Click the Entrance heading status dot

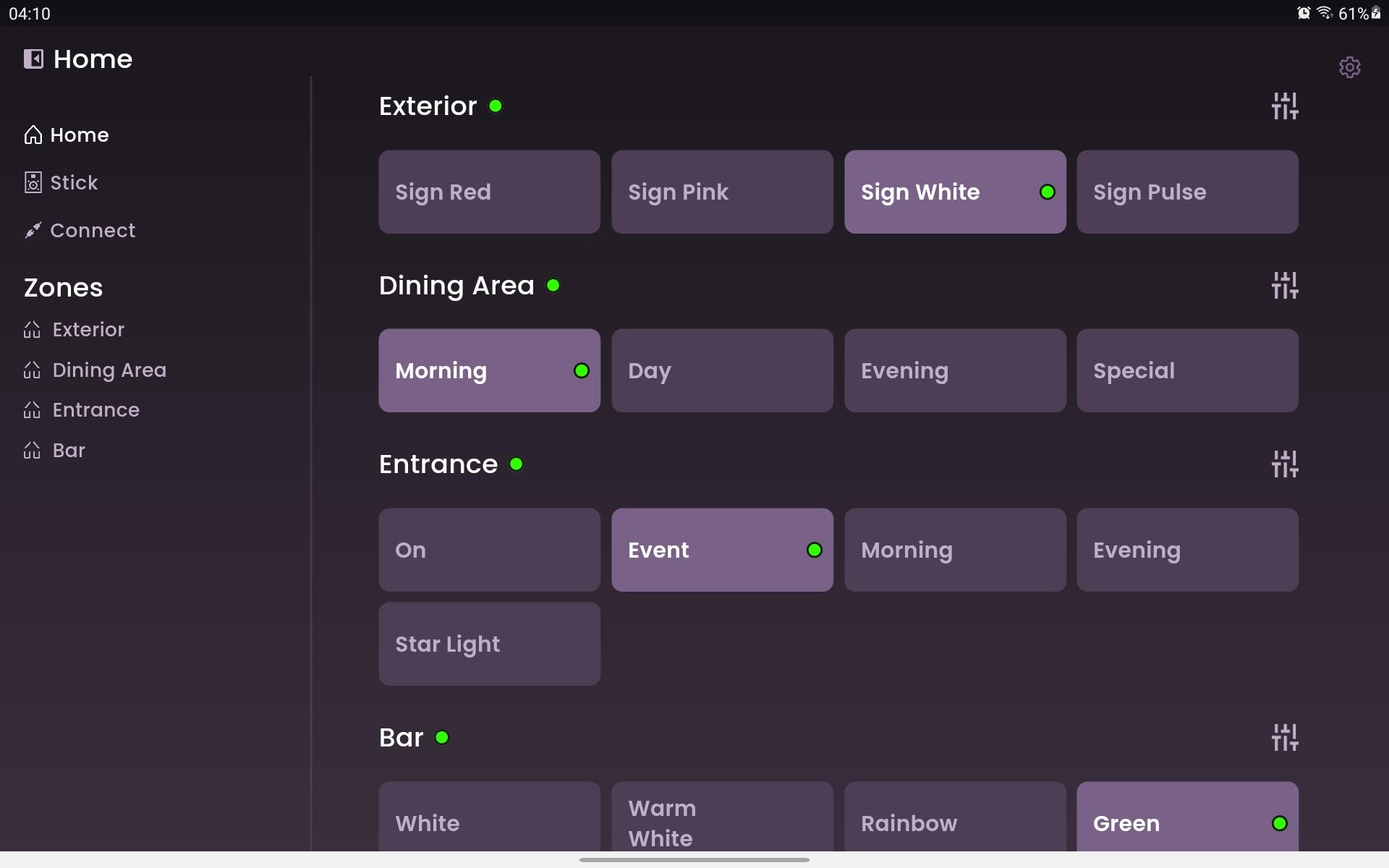[x=517, y=464]
